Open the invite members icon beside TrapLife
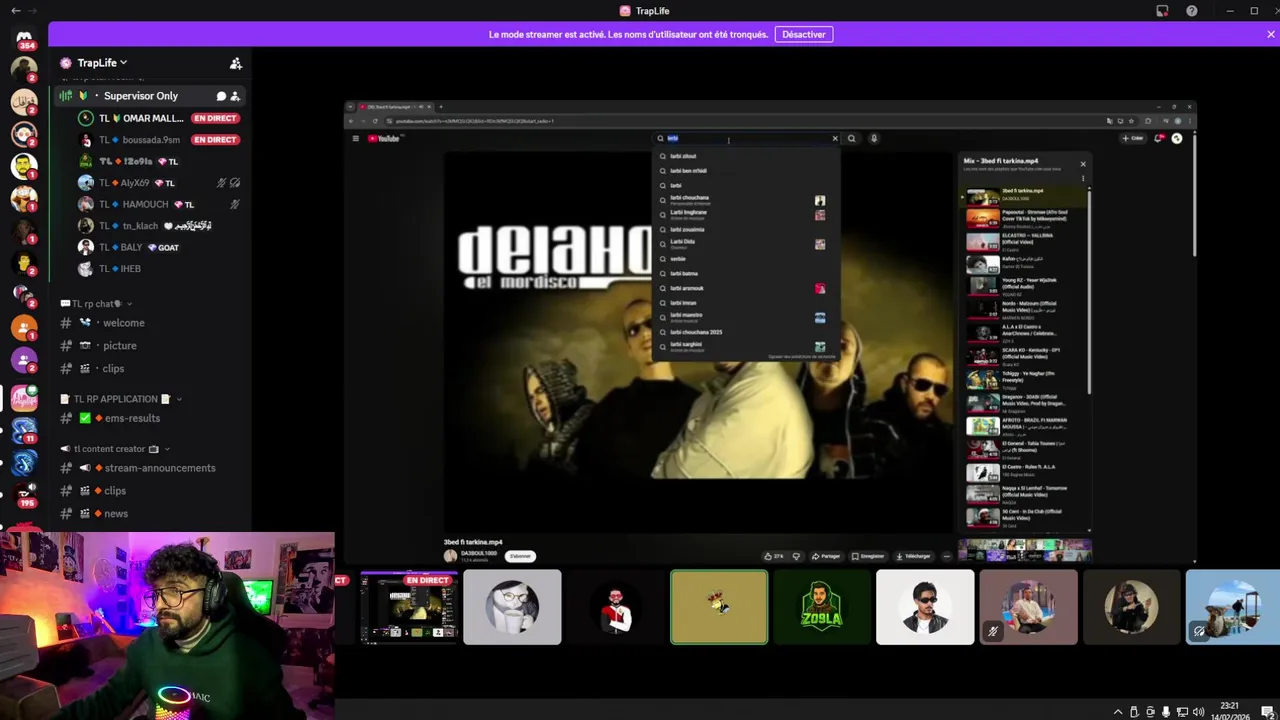Screen dimensions: 1280x720 (x=236, y=63)
